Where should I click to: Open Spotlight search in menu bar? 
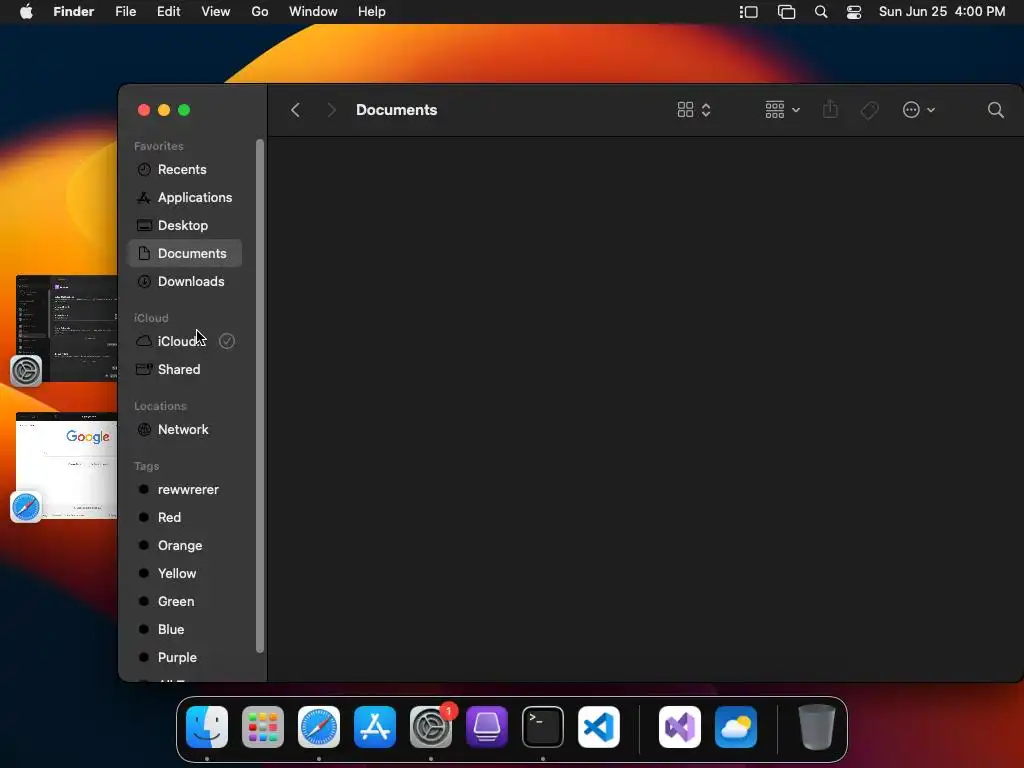coord(821,12)
